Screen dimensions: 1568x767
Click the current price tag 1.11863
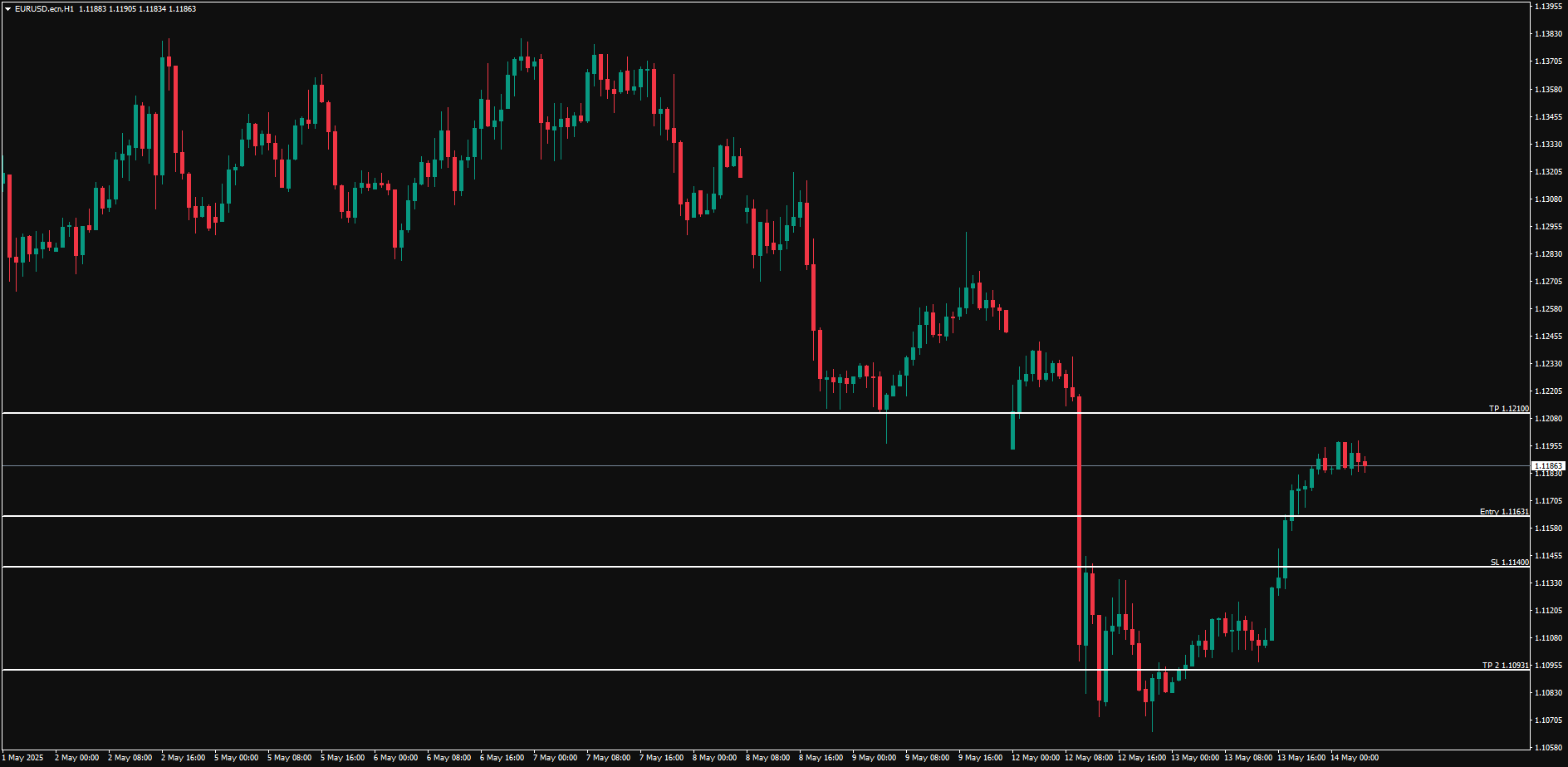1548,466
